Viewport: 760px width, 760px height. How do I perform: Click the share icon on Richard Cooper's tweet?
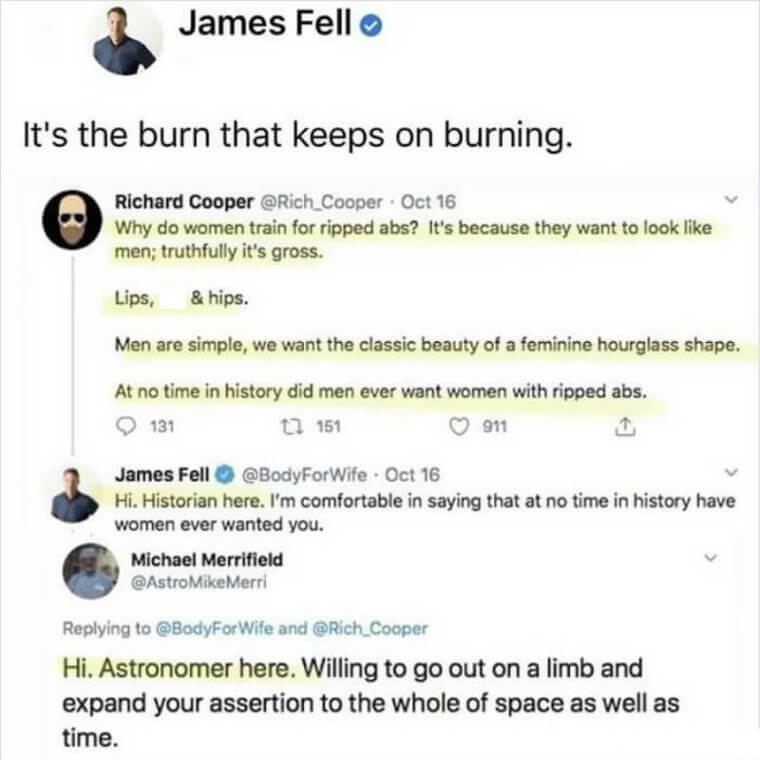[625, 427]
